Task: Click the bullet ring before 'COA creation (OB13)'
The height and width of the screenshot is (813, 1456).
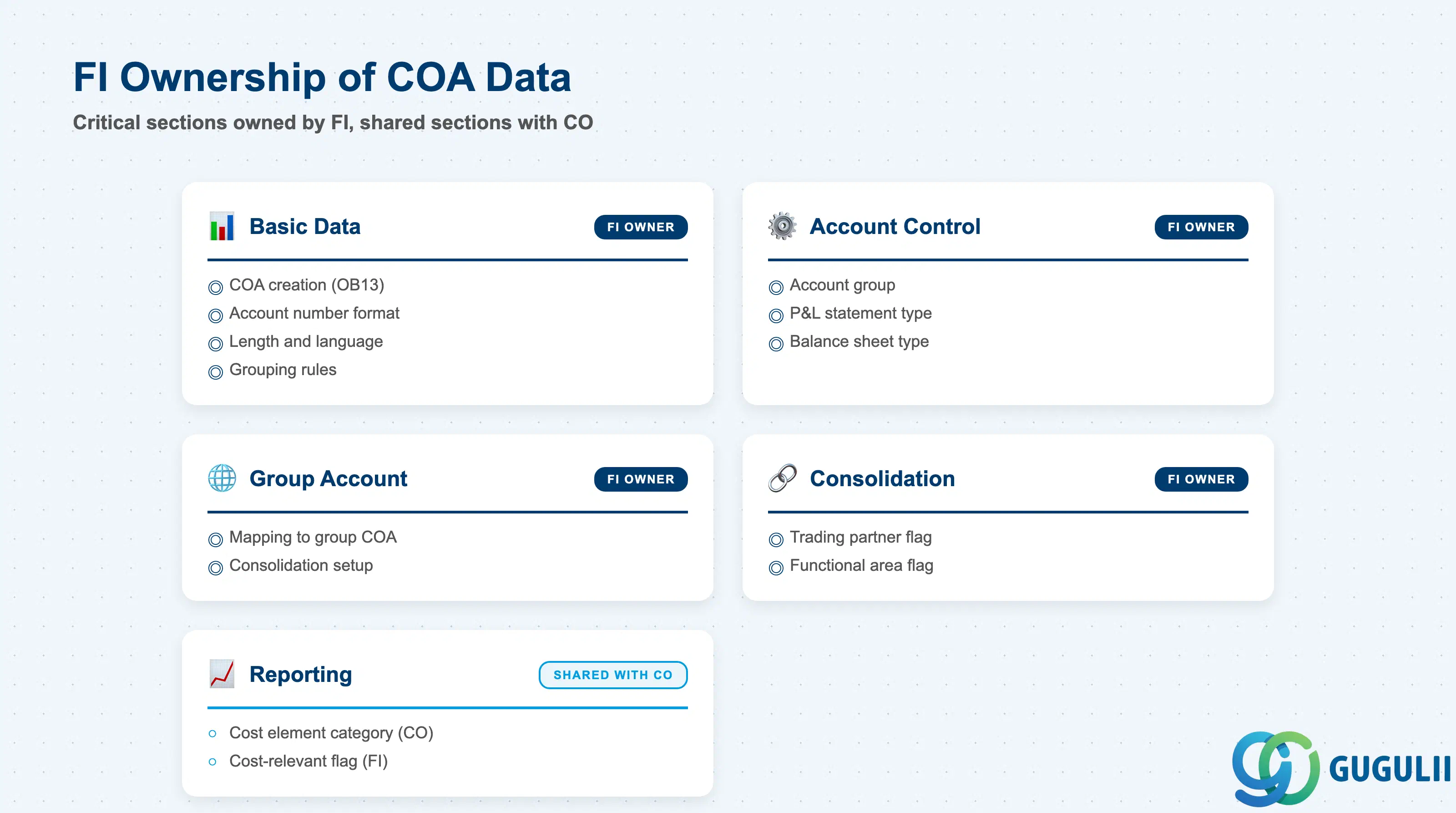Action: click(215, 287)
